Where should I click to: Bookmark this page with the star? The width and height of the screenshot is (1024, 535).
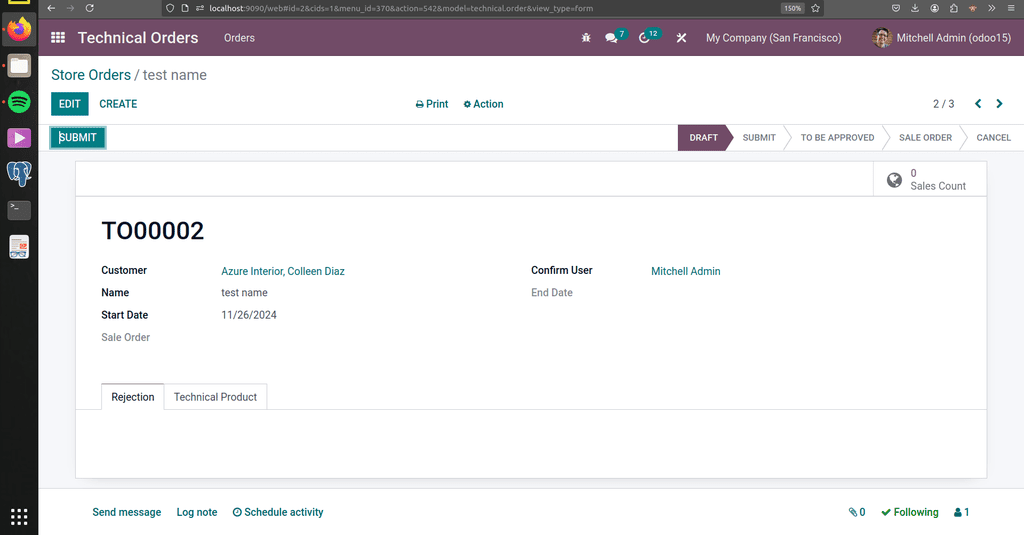tap(815, 8)
